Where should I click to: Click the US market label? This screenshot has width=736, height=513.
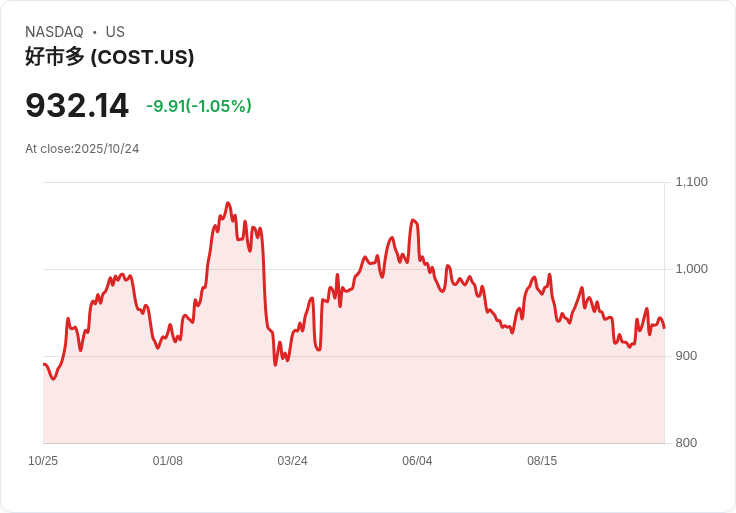115,32
